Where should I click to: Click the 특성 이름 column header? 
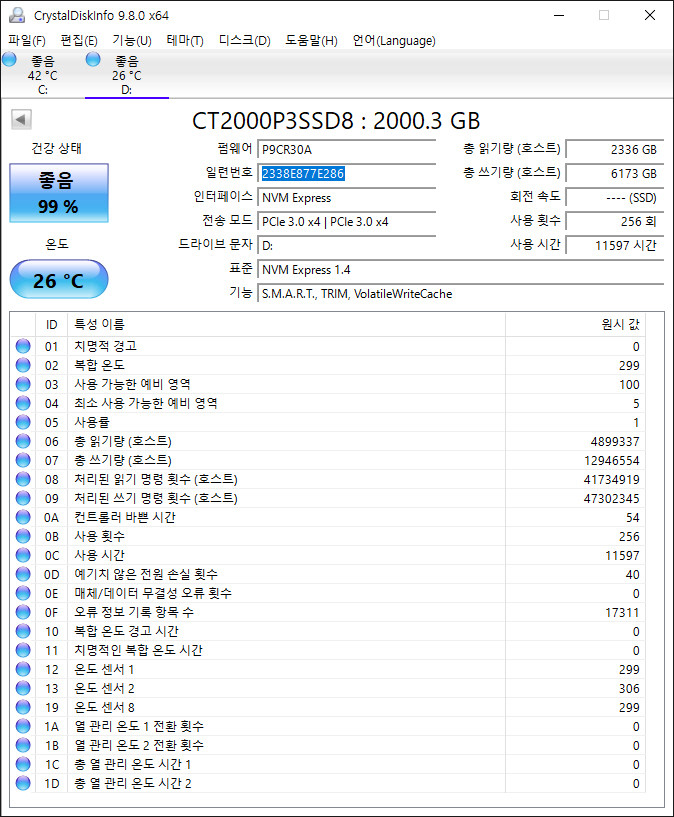(x=286, y=325)
